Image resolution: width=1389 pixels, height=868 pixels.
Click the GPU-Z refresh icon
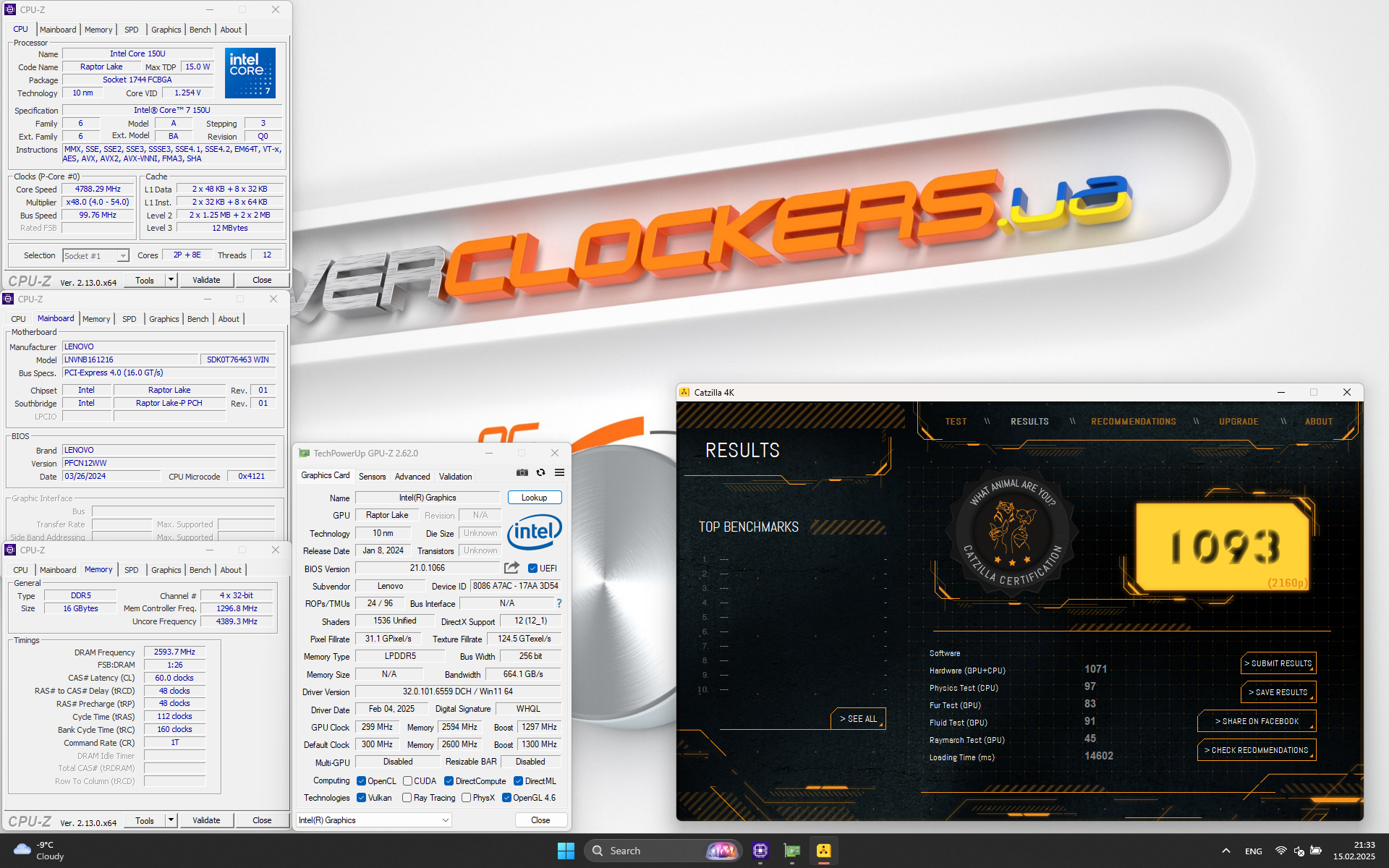[x=540, y=472]
